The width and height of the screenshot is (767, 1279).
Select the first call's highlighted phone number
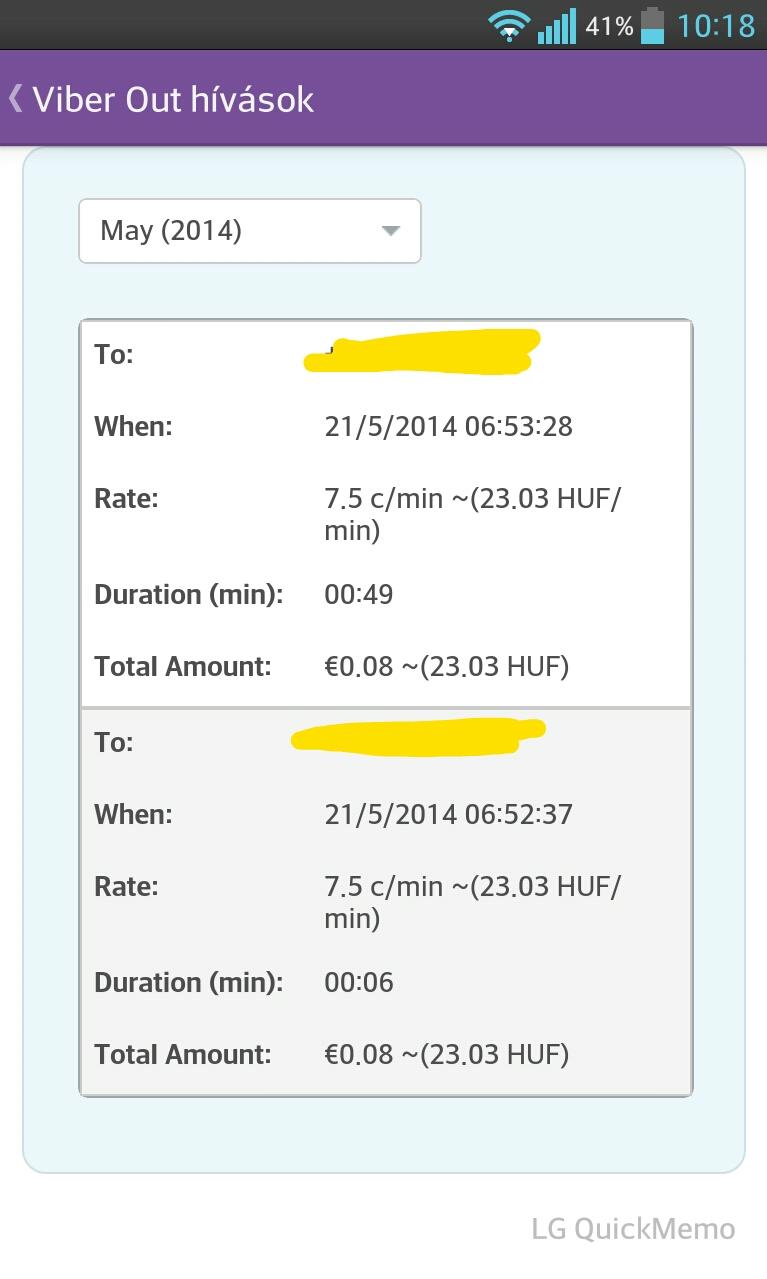422,352
